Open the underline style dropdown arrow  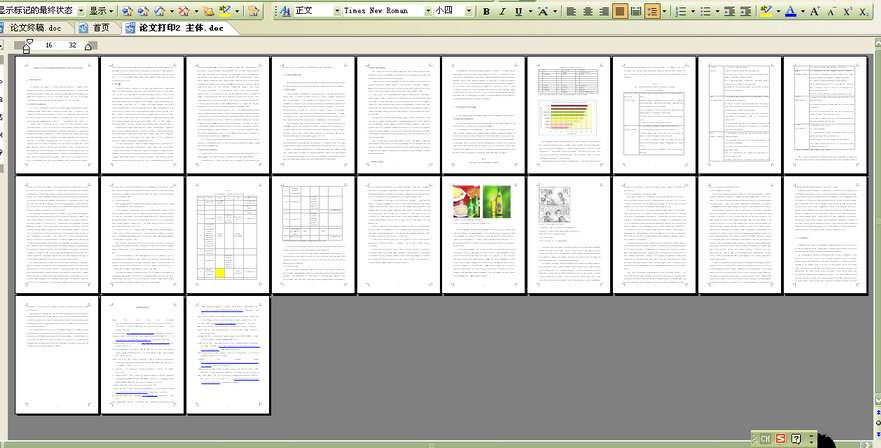(x=529, y=11)
